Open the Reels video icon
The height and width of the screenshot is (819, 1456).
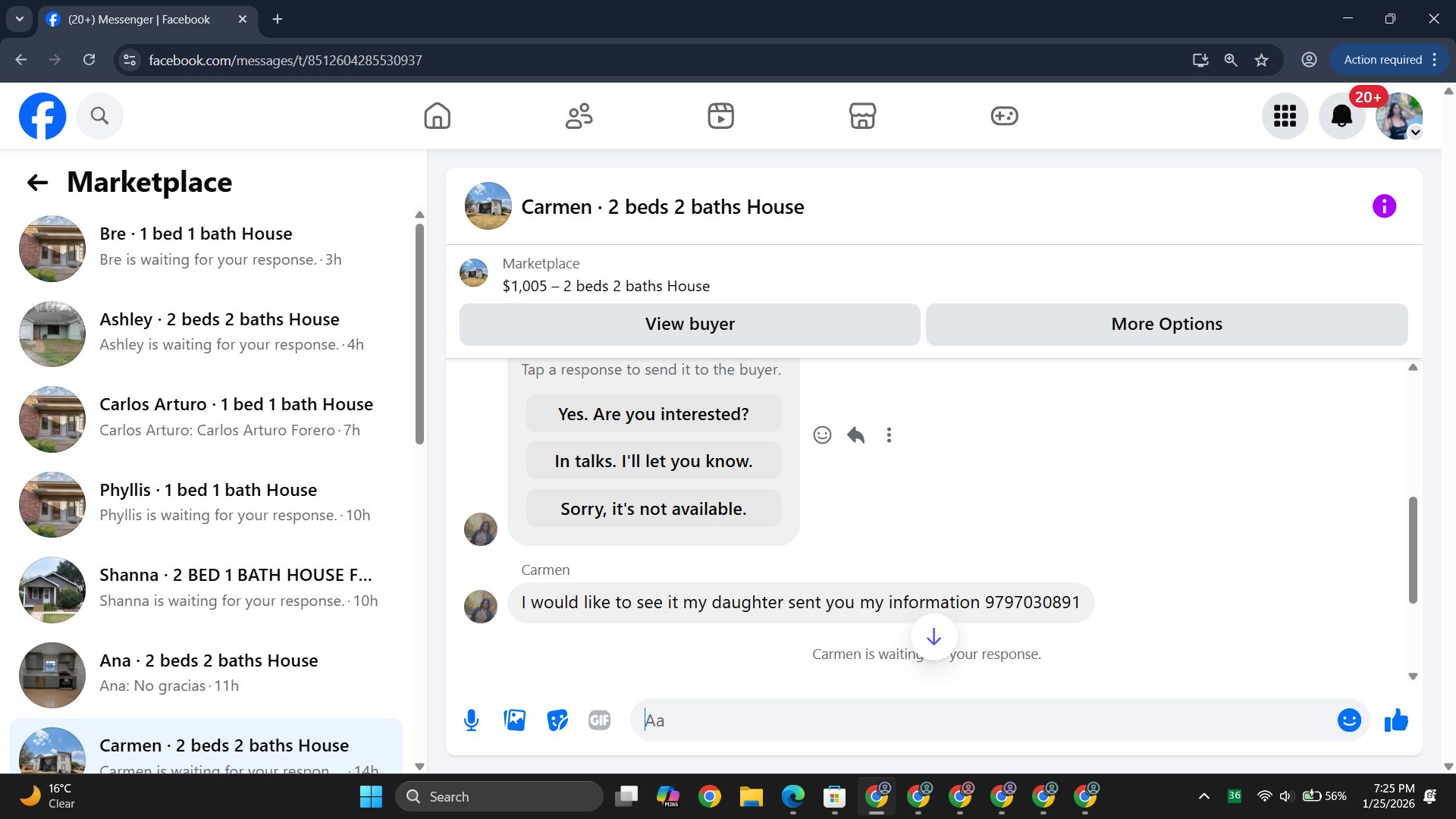[721, 116]
